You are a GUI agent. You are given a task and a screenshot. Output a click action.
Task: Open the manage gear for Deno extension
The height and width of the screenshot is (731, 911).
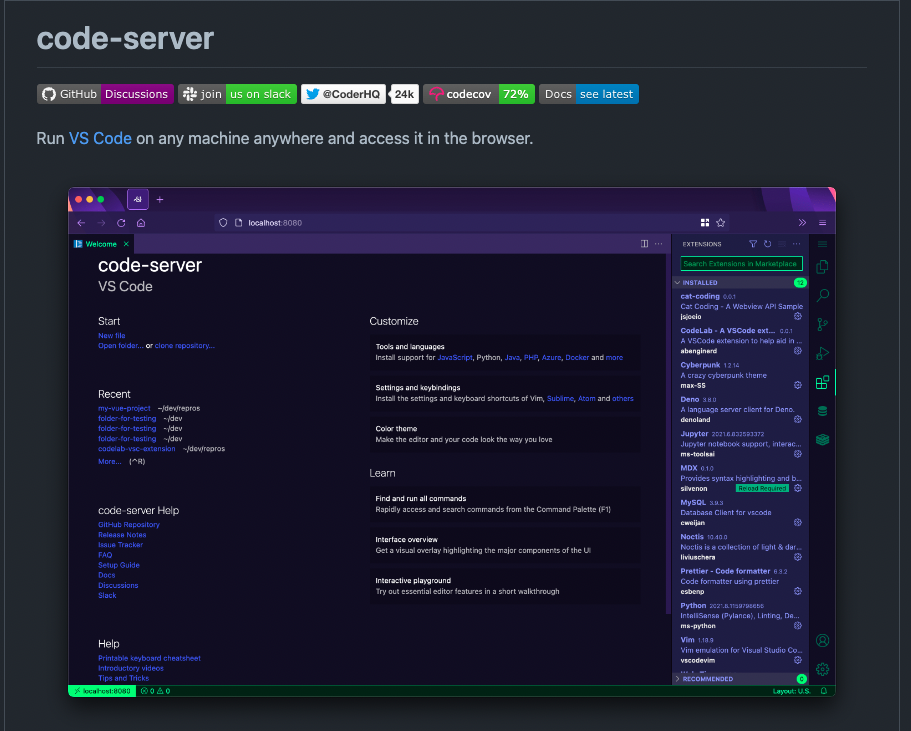[798, 419]
